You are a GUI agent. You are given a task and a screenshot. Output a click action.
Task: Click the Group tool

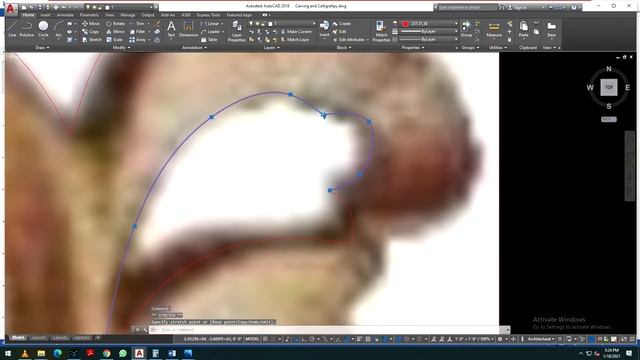tap(466, 29)
